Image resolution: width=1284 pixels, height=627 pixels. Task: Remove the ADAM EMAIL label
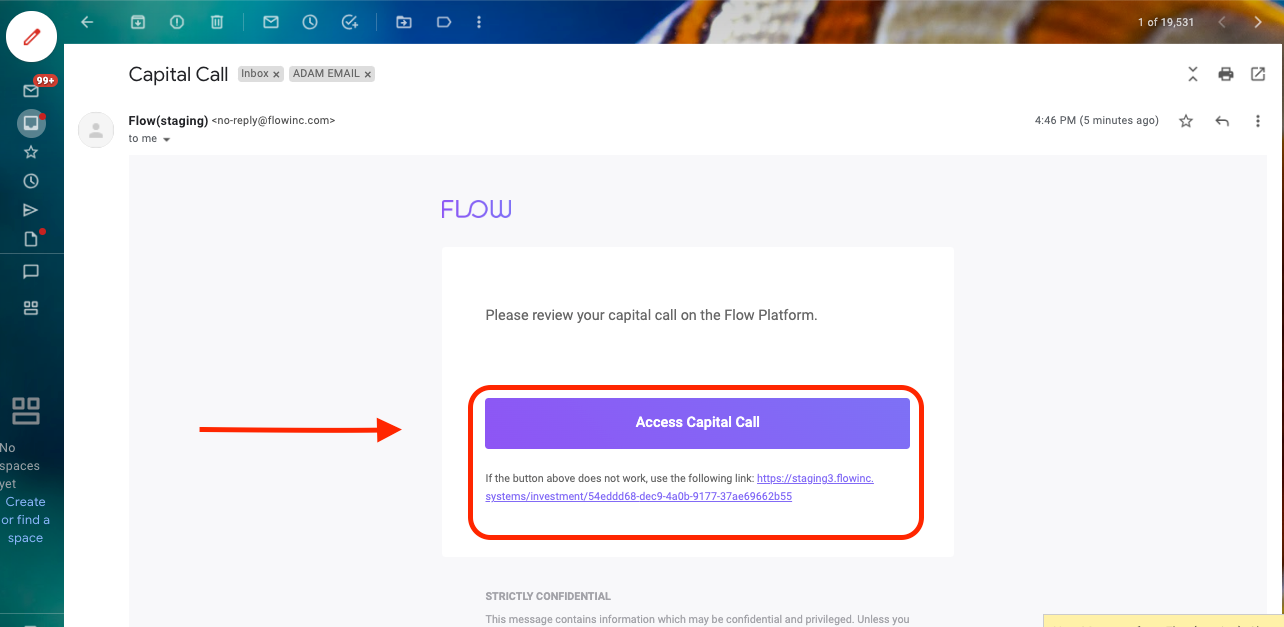[368, 75]
